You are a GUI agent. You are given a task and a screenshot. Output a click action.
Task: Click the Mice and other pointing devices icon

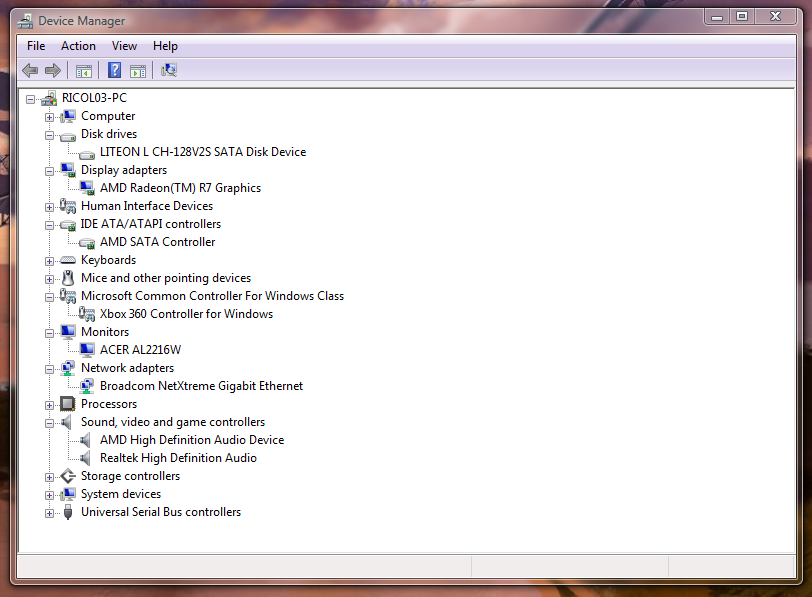coord(68,278)
